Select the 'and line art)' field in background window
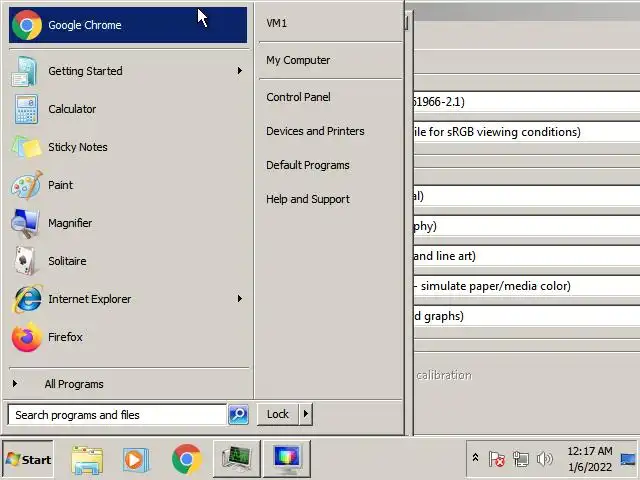This screenshot has height=480, width=640. pyautogui.click(x=527, y=256)
